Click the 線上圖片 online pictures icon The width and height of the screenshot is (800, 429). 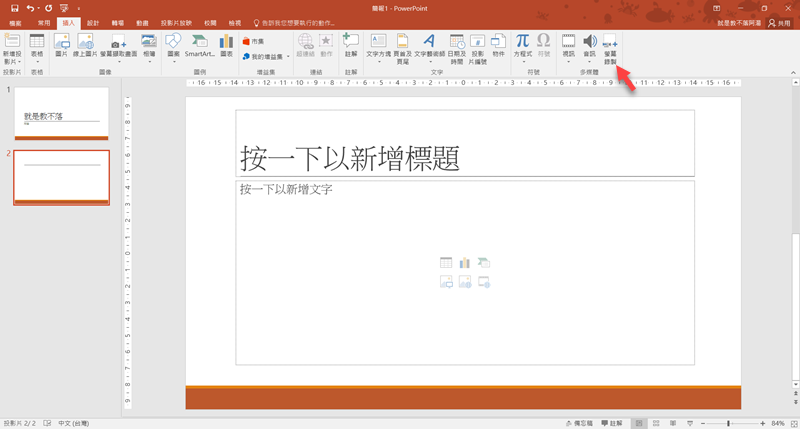[x=85, y=46]
